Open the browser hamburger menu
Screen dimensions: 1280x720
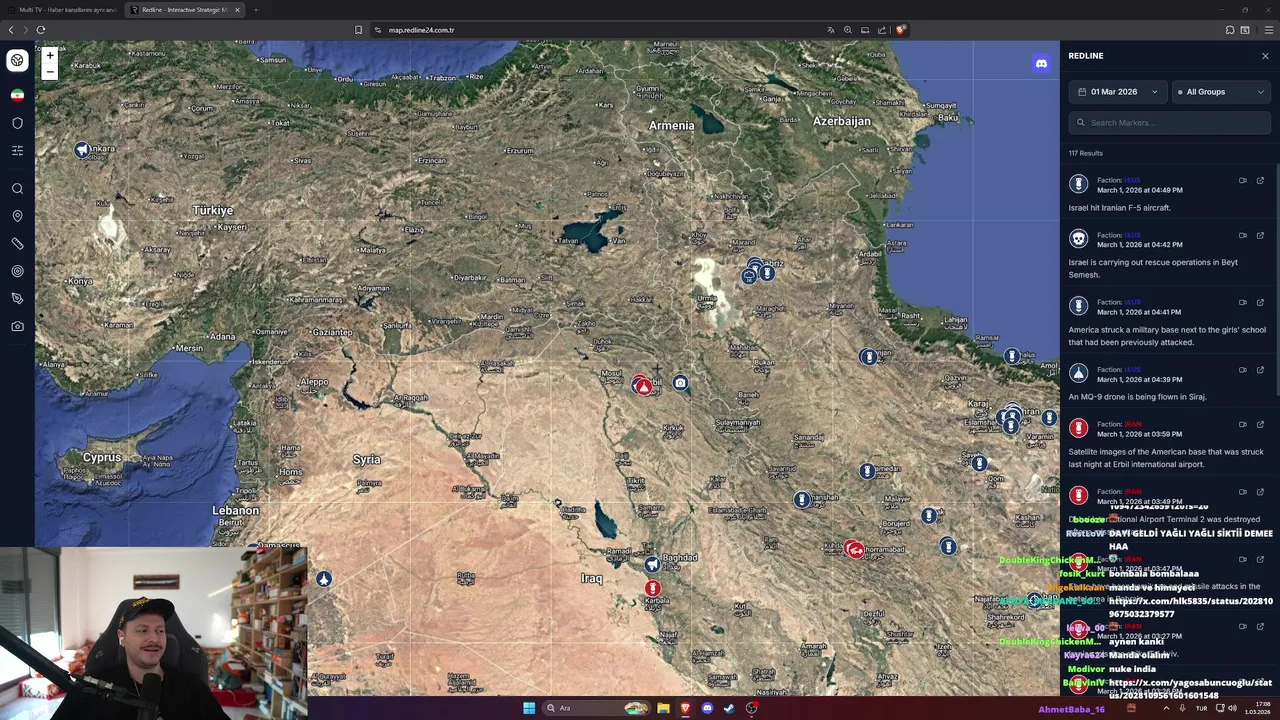[x=1268, y=30]
